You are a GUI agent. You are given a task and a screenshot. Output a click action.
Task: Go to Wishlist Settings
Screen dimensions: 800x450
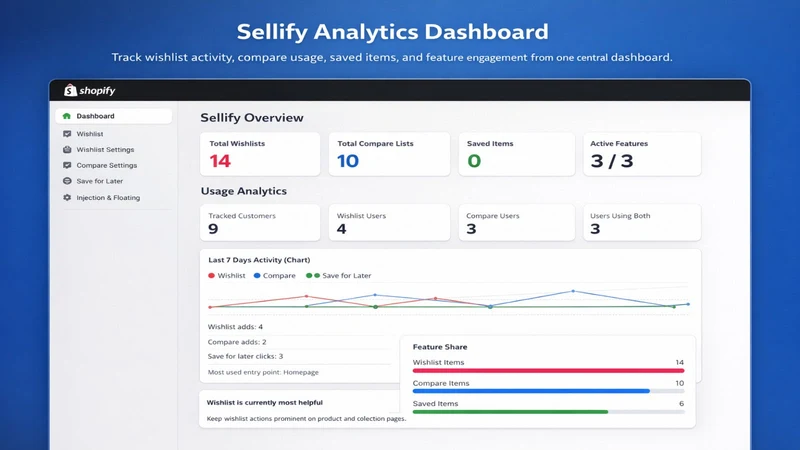coord(105,149)
